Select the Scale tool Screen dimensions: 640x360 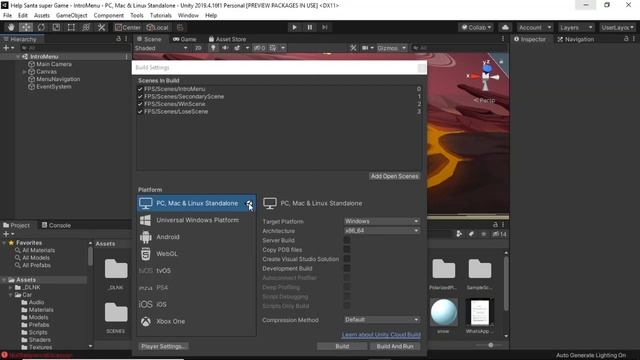pos(56,27)
